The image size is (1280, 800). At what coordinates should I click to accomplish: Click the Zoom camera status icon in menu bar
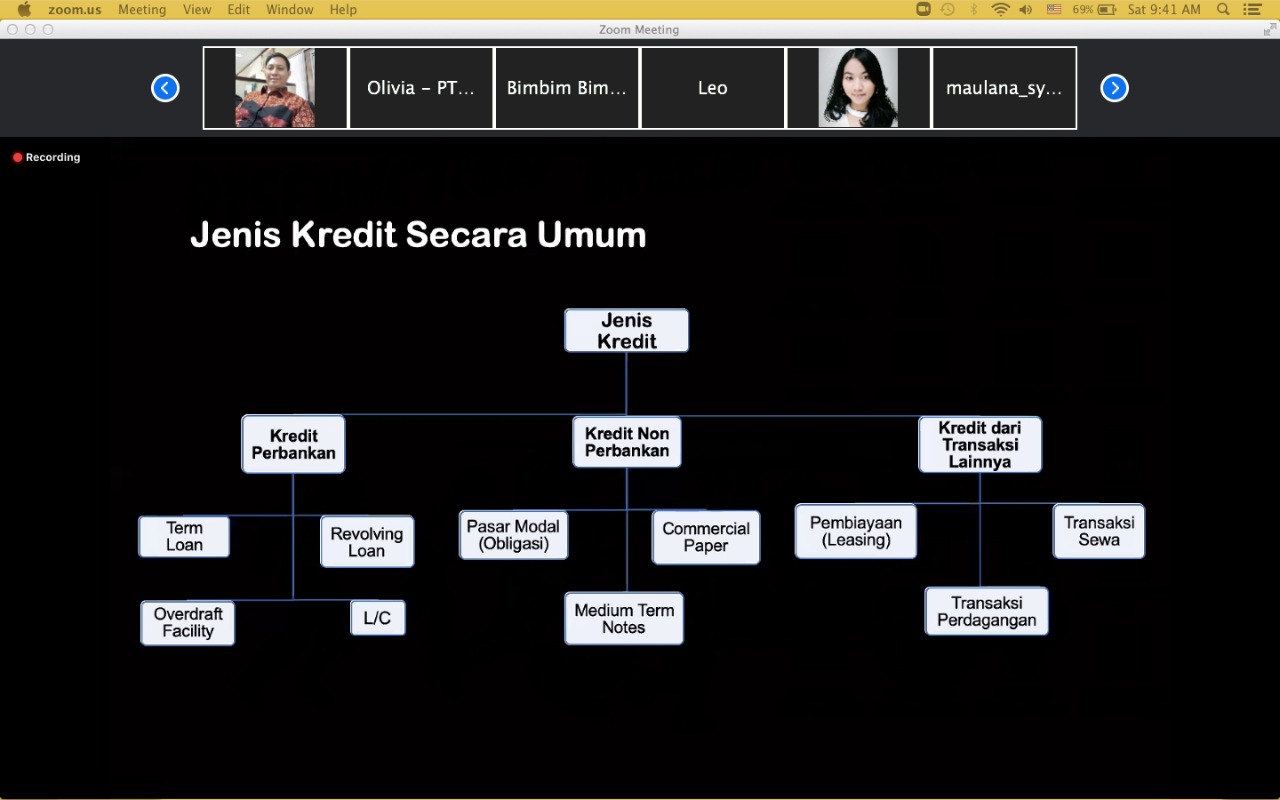(x=923, y=9)
